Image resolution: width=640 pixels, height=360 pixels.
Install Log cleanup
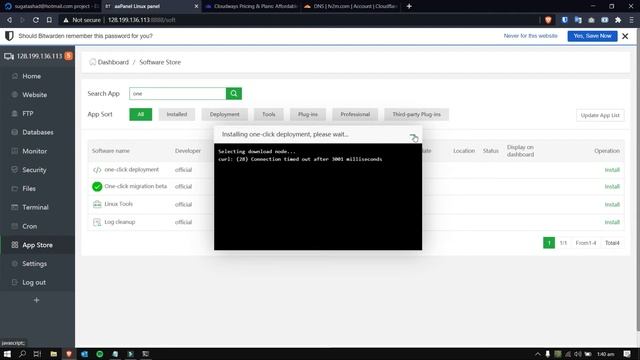[612, 222]
